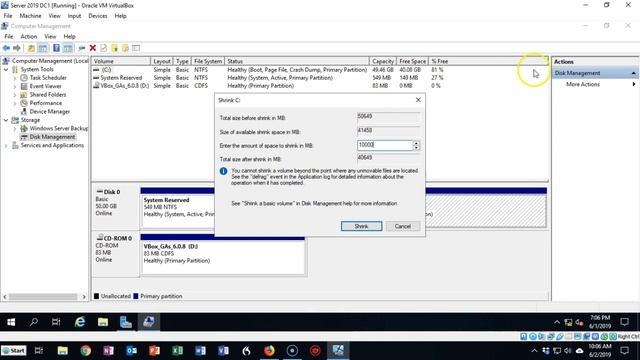
Task: Click the guest taskbar Search icon
Action: click(x=34, y=322)
